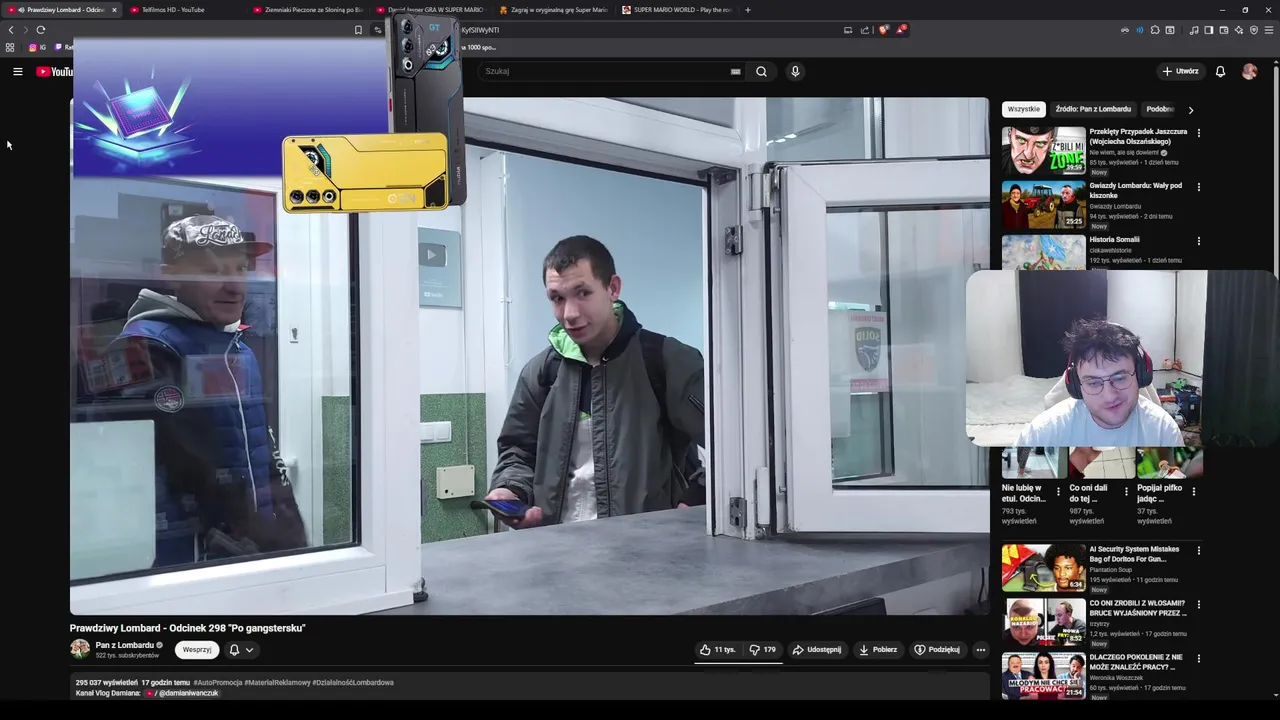Image resolution: width=1280 pixels, height=720 pixels.
Task: Go to YouTube home via logo
Action: (x=54, y=71)
